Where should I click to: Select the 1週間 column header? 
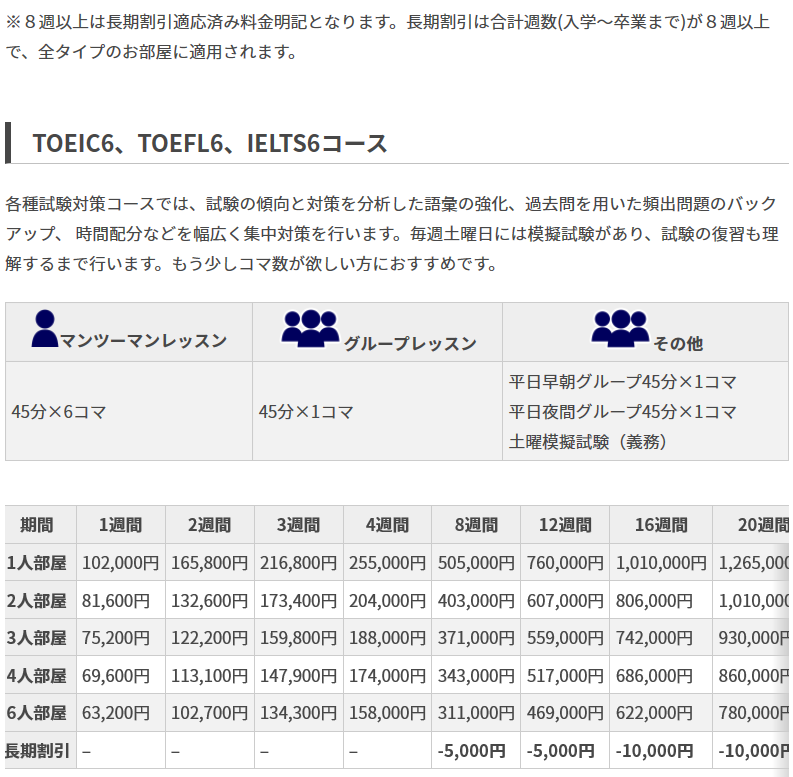click(120, 525)
